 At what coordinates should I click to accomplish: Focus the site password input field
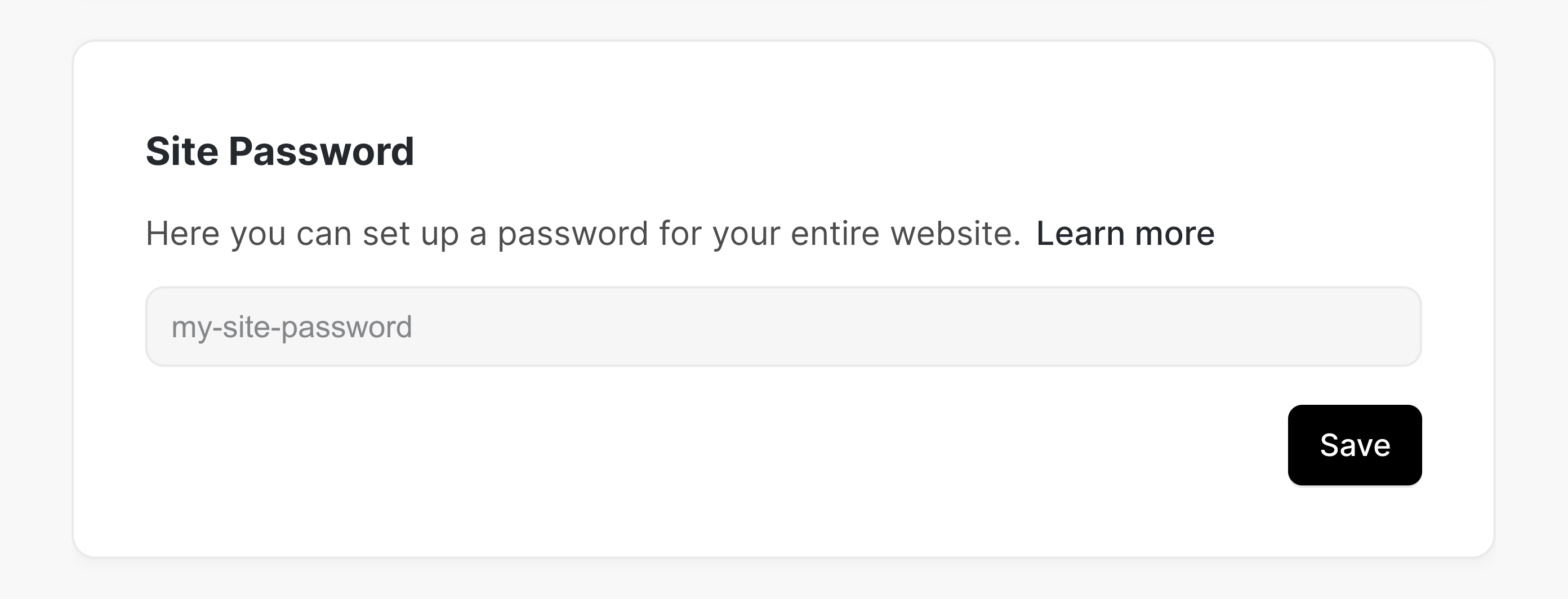coord(783,327)
